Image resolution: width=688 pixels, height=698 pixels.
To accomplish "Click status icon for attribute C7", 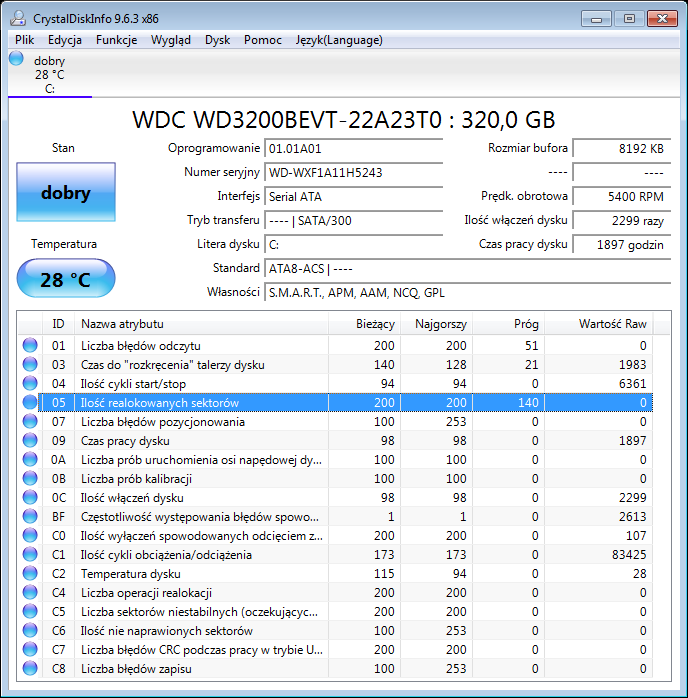I will 30,649.
